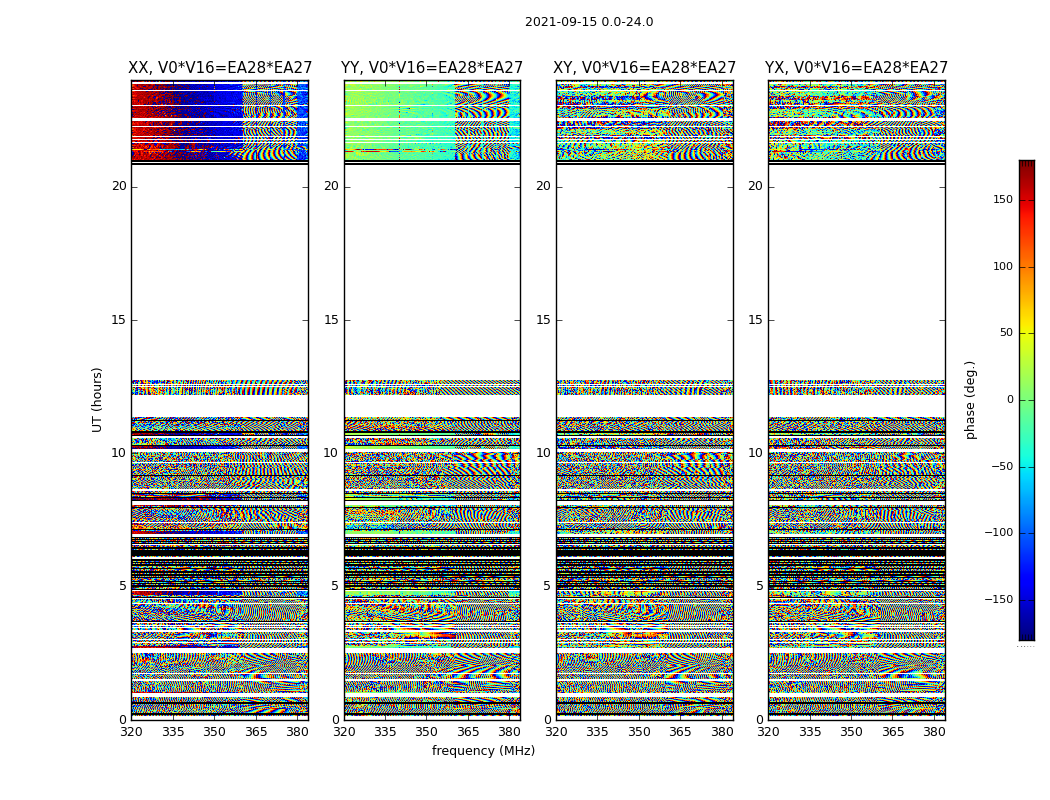Click the 20 hour tick of XX plot
Image resolution: width=1050 pixels, height=800 pixels.
point(119,186)
